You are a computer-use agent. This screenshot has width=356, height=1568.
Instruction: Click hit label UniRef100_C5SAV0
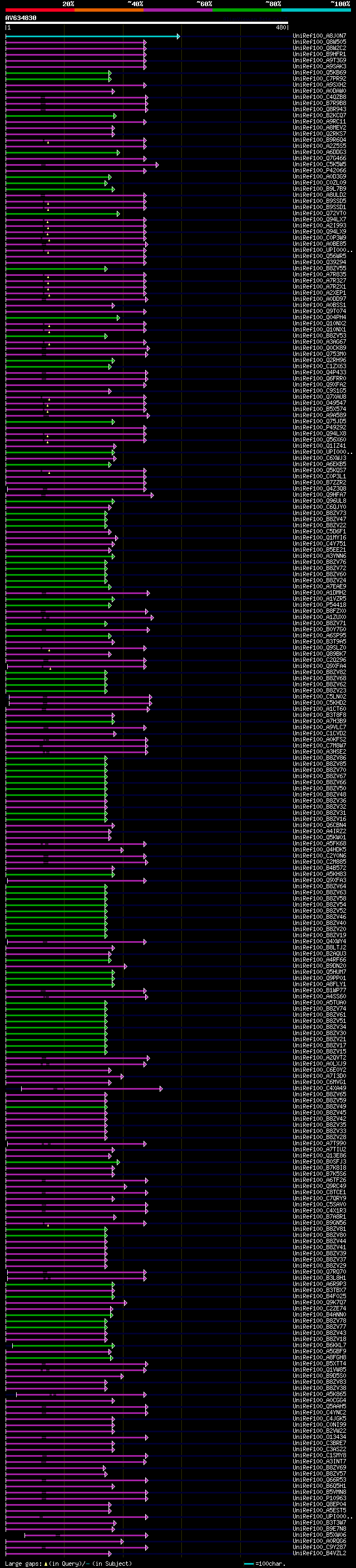(319, 1204)
